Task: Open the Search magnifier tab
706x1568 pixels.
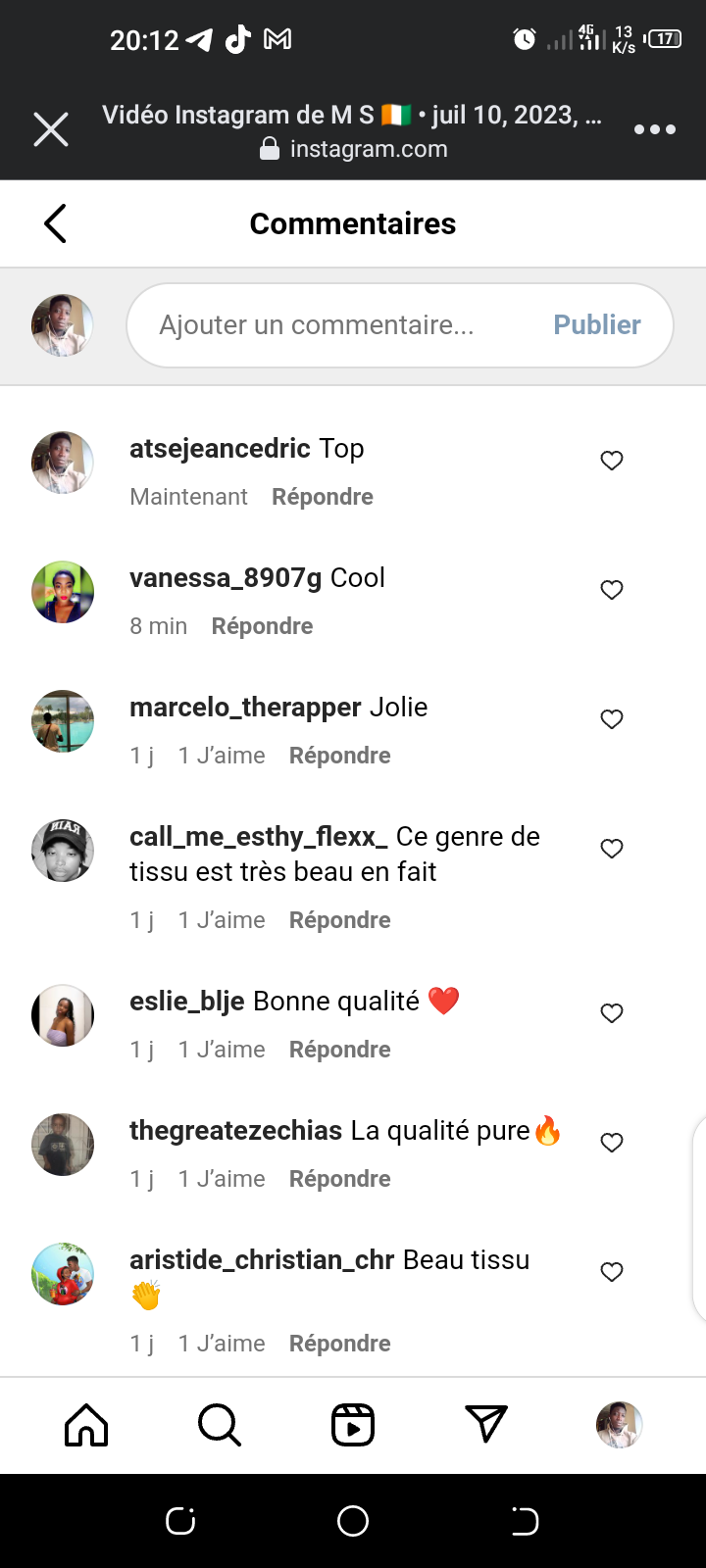Action: pos(220,1425)
